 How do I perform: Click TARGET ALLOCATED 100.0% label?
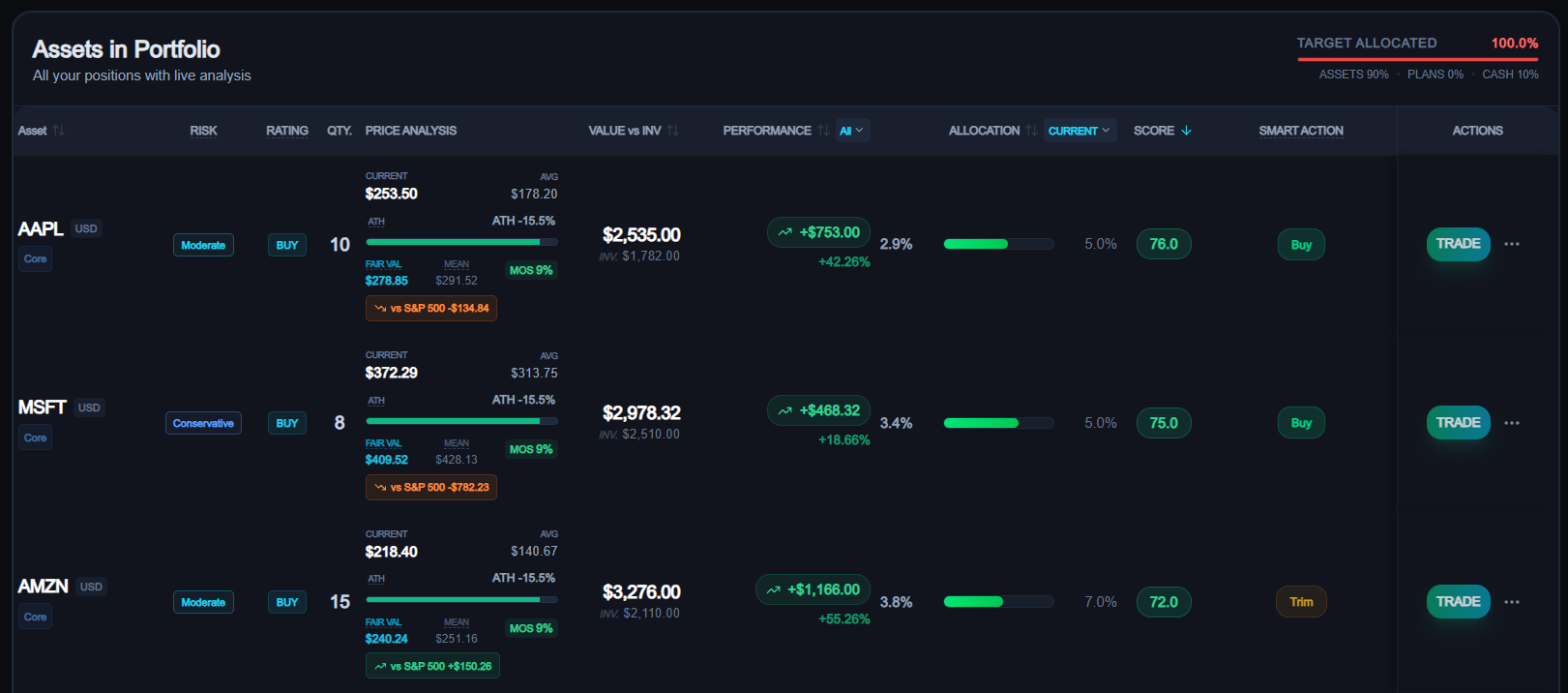pos(1417,43)
